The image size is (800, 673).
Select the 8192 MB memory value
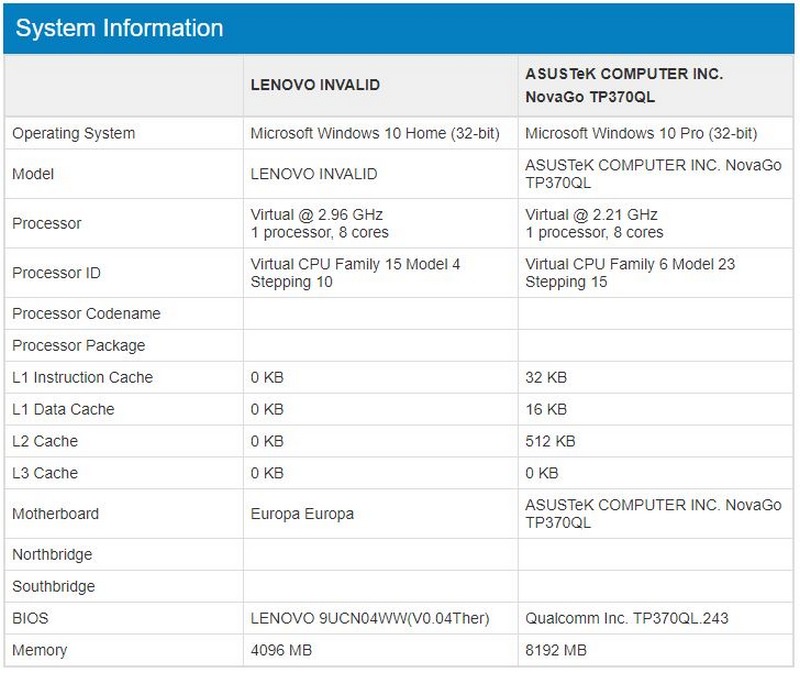click(556, 650)
